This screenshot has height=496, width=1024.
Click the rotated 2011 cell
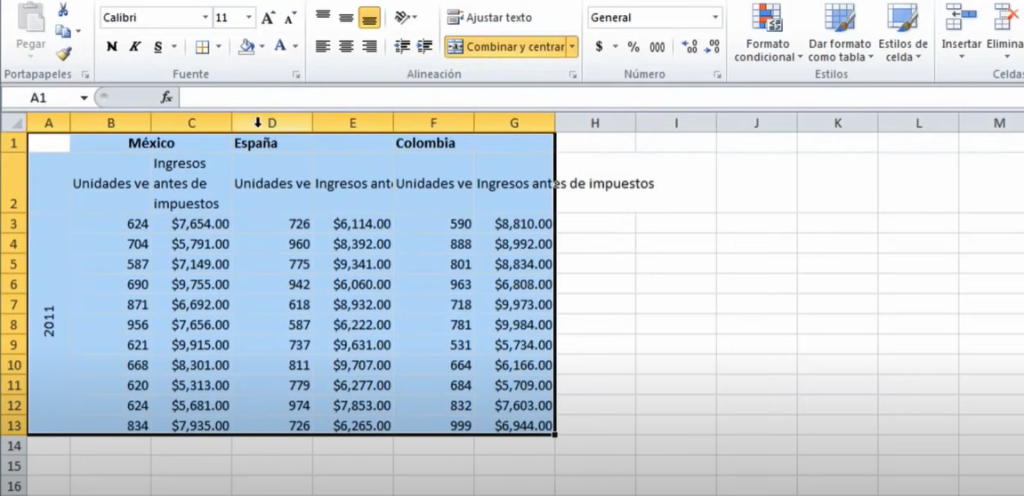[49, 294]
